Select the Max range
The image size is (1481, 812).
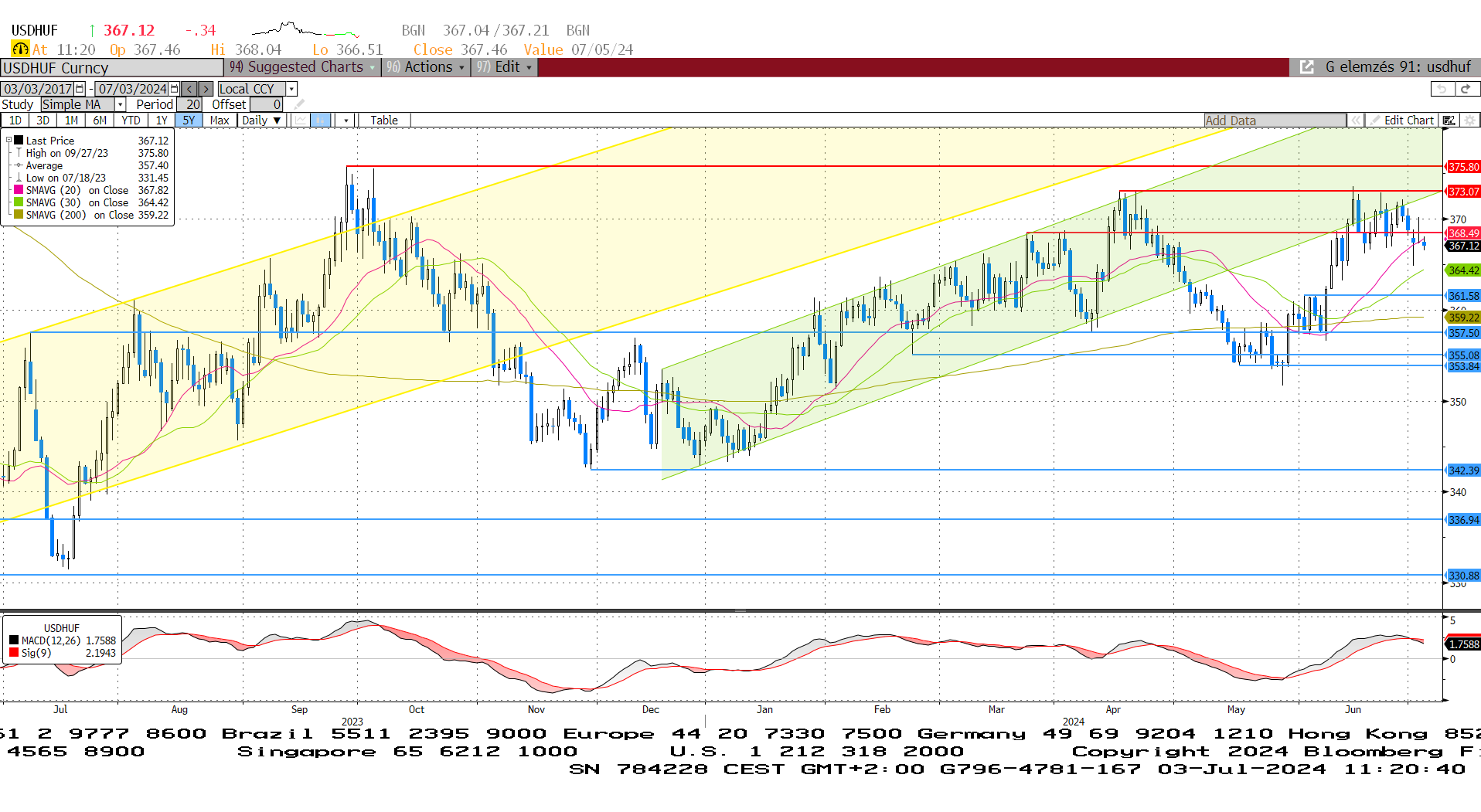pyautogui.click(x=220, y=120)
